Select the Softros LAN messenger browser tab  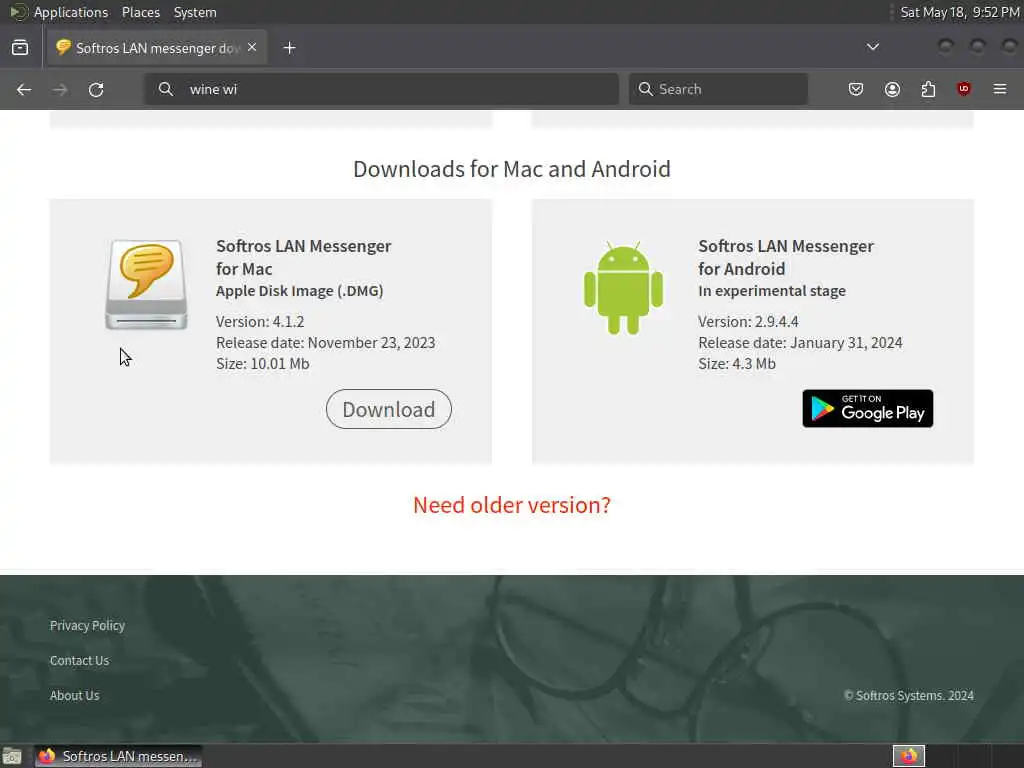point(157,48)
